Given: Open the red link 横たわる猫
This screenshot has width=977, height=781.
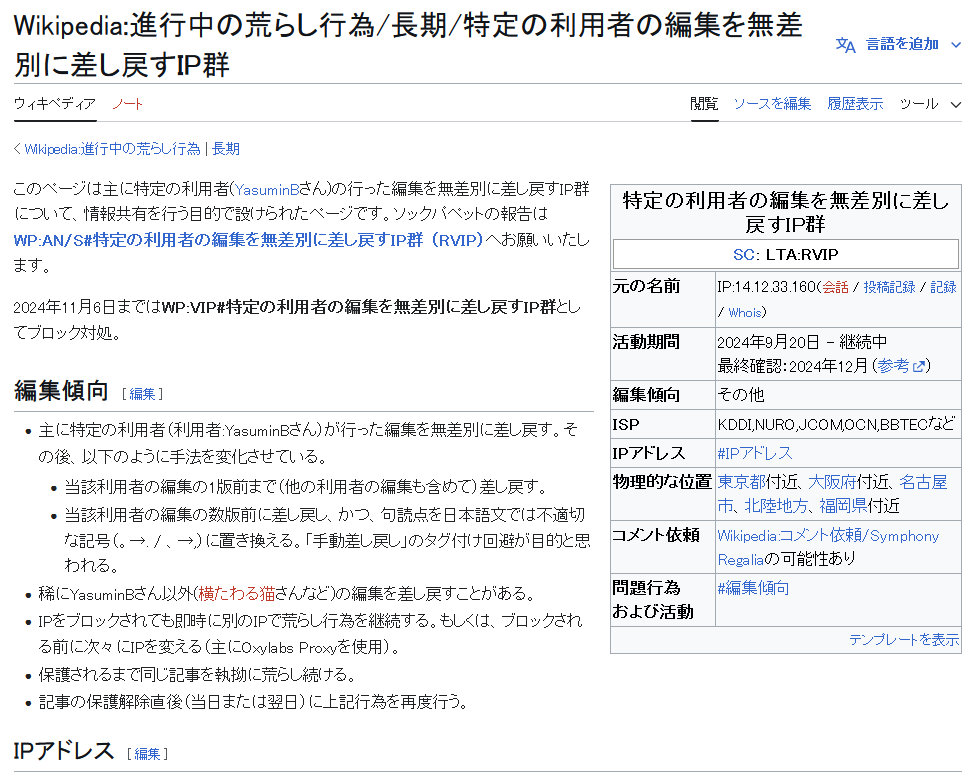Looking at the screenshot, I should [x=237, y=594].
